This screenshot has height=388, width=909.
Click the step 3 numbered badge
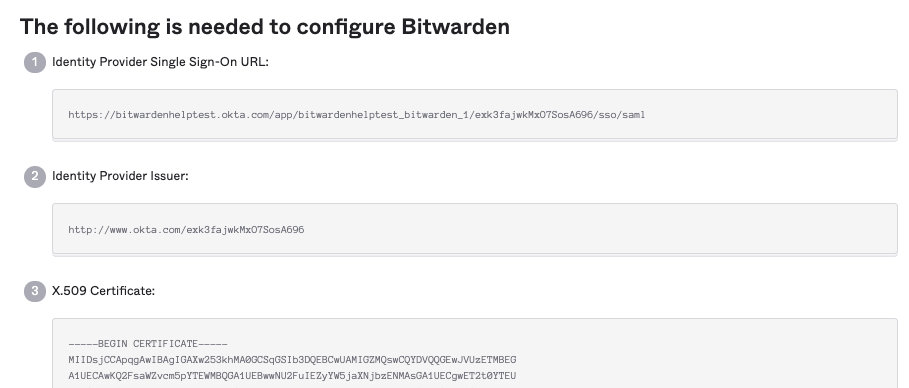[x=35, y=291]
